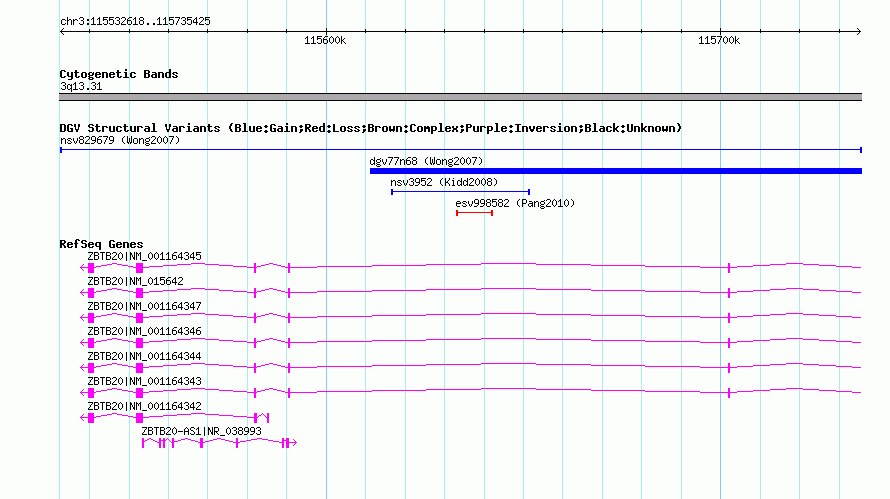The height and width of the screenshot is (499, 890).
Task: Open the nsv3952 (Kidd2008) variant label
Action: coord(444,182)
